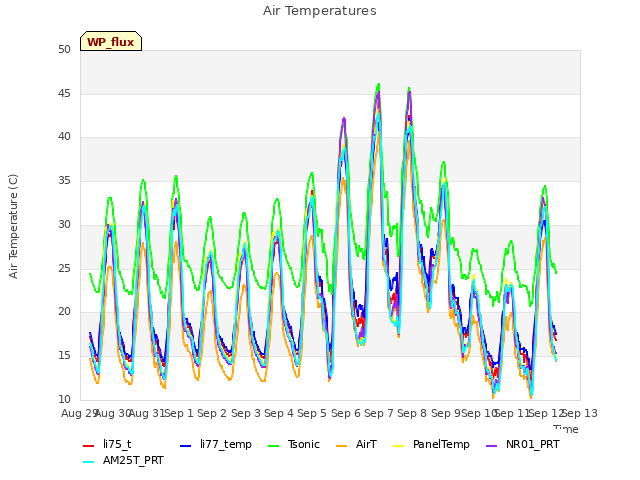Click the purple NR01_PRT legend color marker
This screenshot has height=480, width=640.
click(491, 446)
